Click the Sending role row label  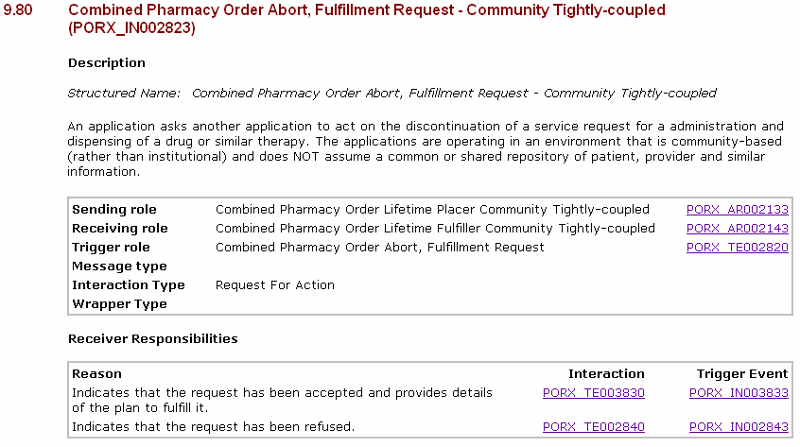point(114,210)
